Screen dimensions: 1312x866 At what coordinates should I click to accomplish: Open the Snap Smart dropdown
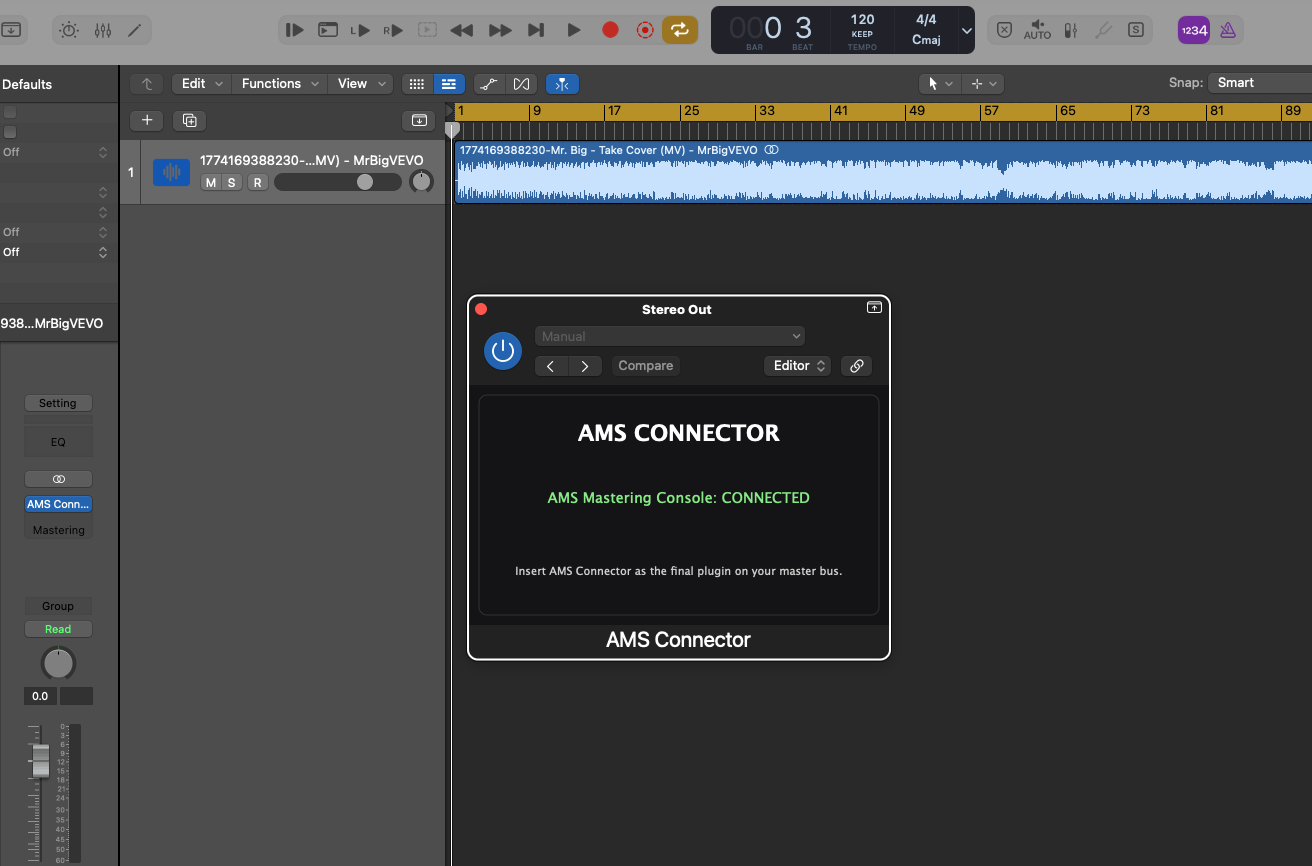[x=1260, y=83]
